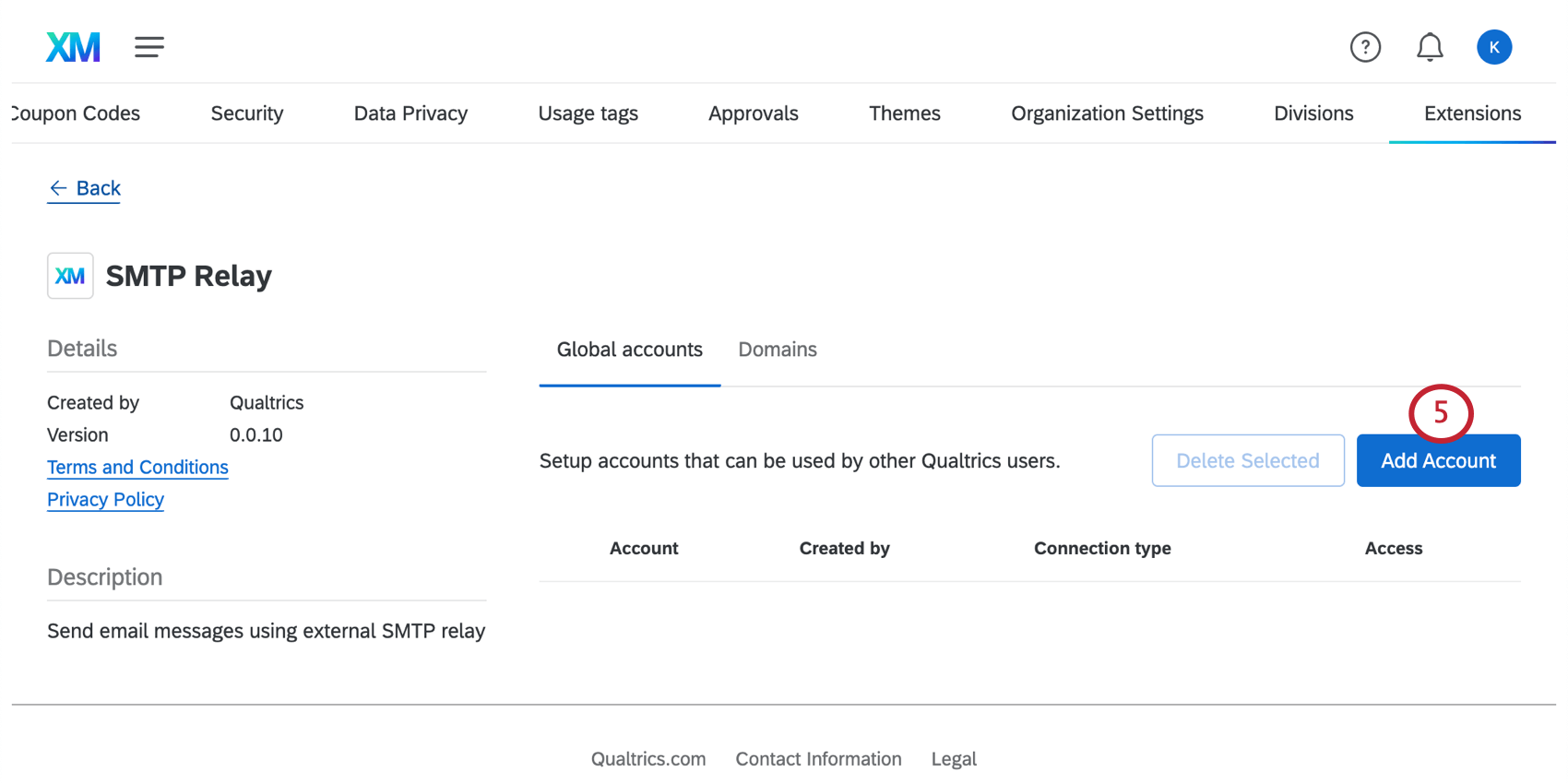The width and height of the screenshot is (1568, 784).
Task: Open the user account avatar K
Action: pos(1493,47)
